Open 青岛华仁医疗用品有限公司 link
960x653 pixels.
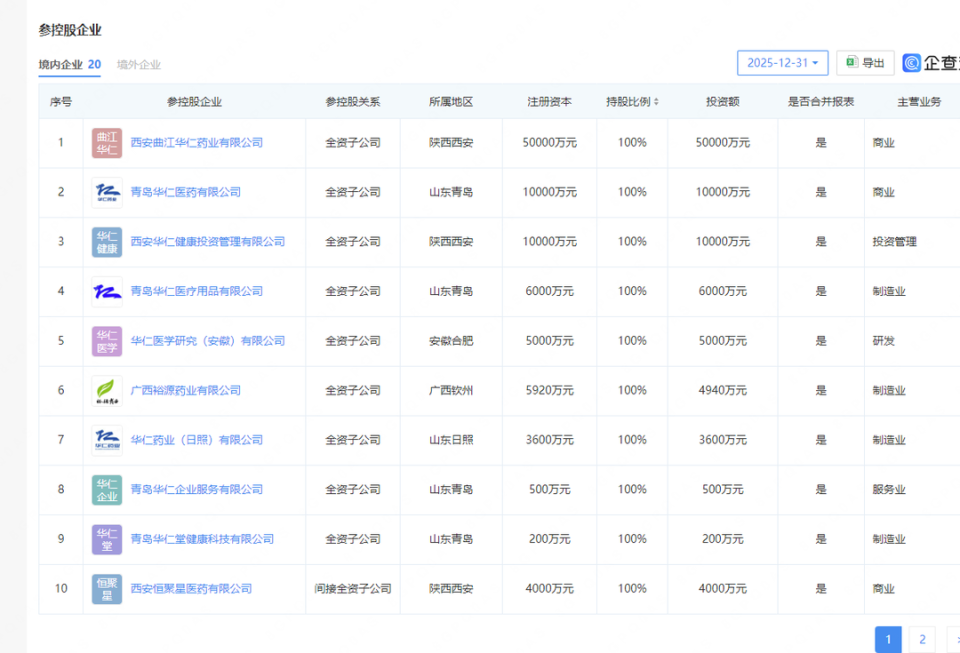(197, 291)
